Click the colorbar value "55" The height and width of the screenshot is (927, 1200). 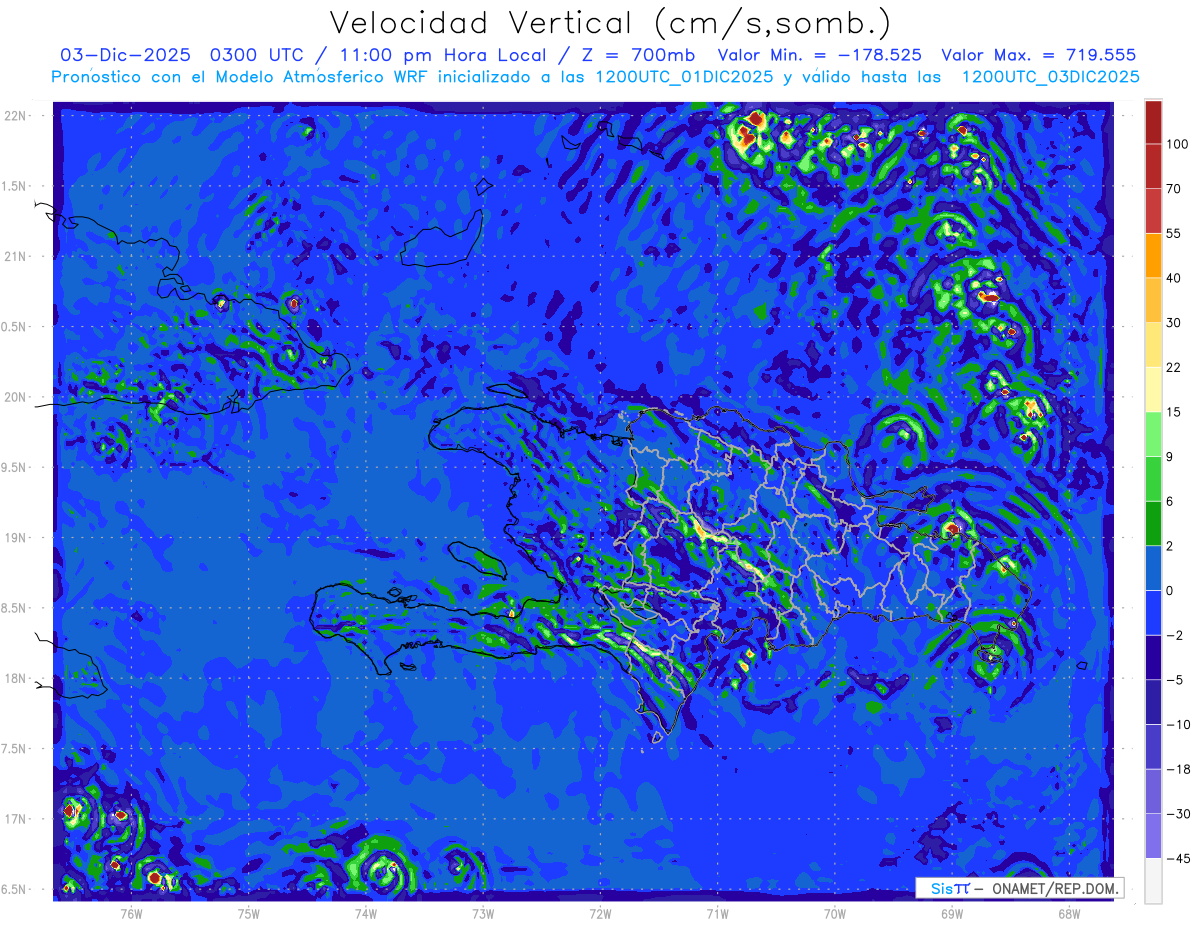click(x=1174, y=233)
